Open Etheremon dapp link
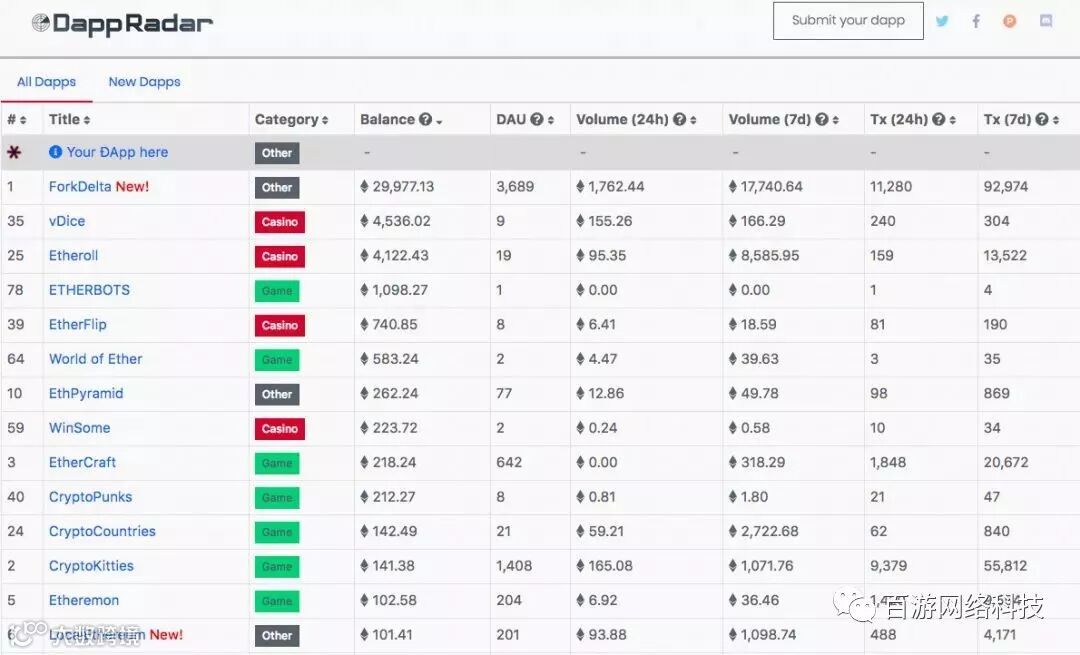Screen dimensions: 1080x655 (83, 600)
